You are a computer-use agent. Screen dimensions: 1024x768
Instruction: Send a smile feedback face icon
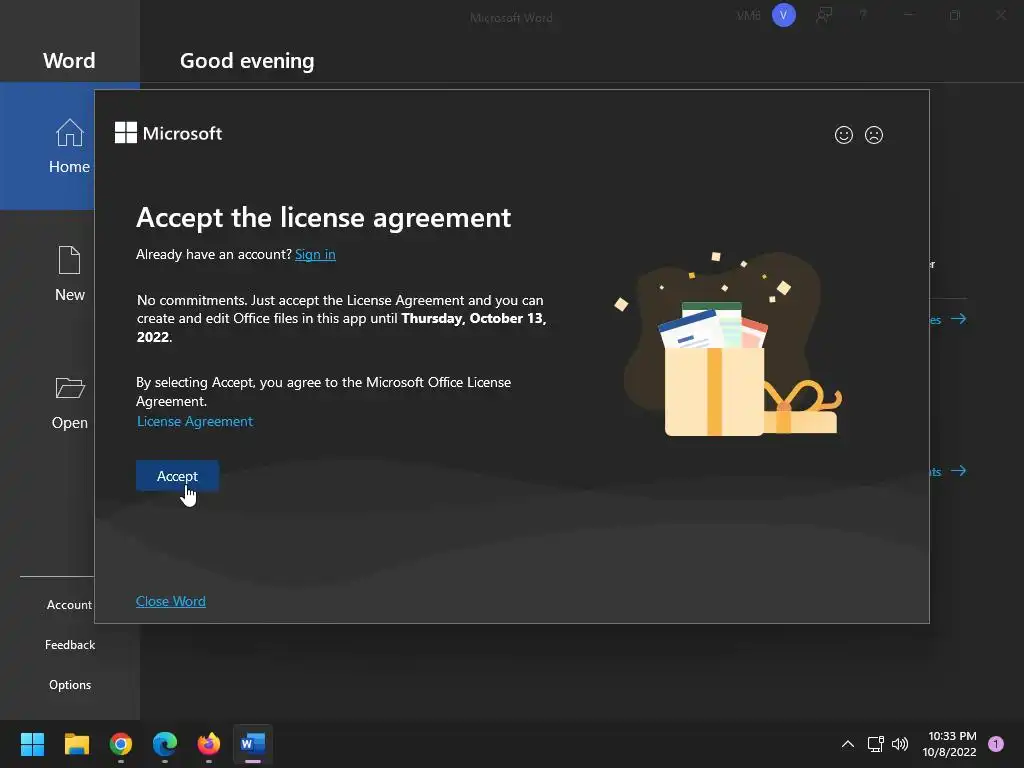point(844,135)
